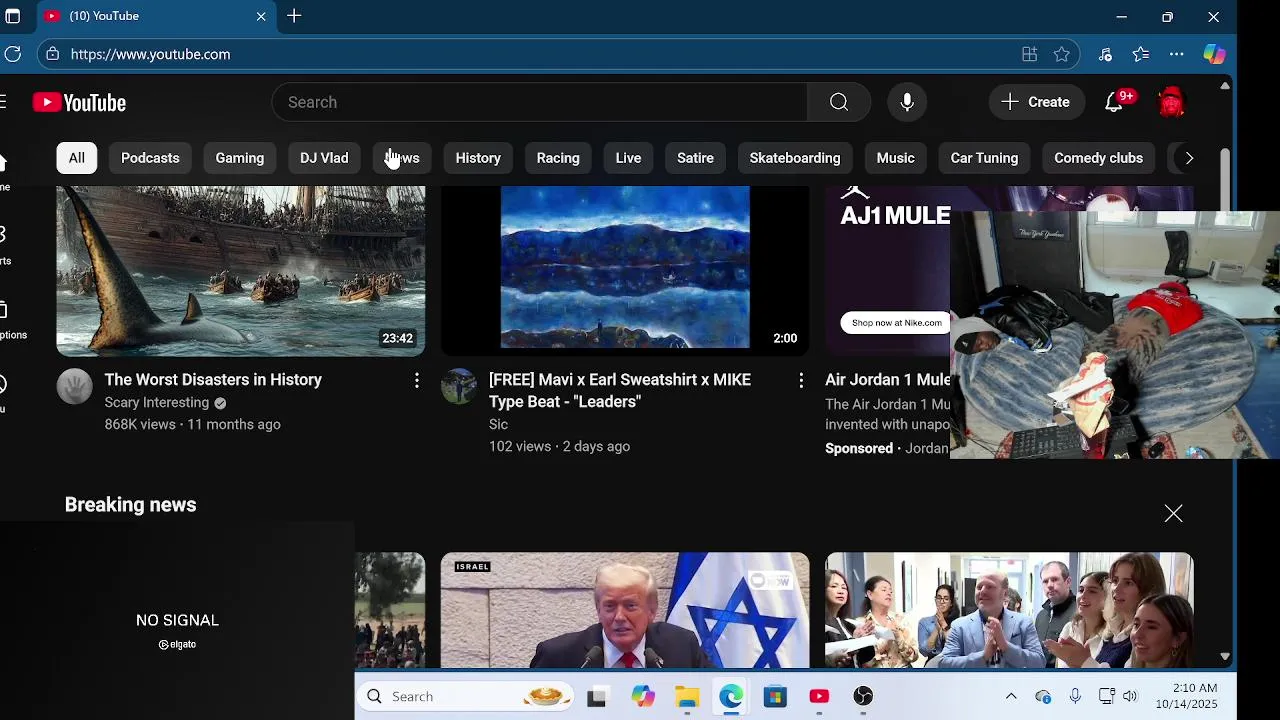The image size is (1280, 720).
Task: Open Mavi x Earl Sweatshirt type beat title
Action: [x=620, y=390]
